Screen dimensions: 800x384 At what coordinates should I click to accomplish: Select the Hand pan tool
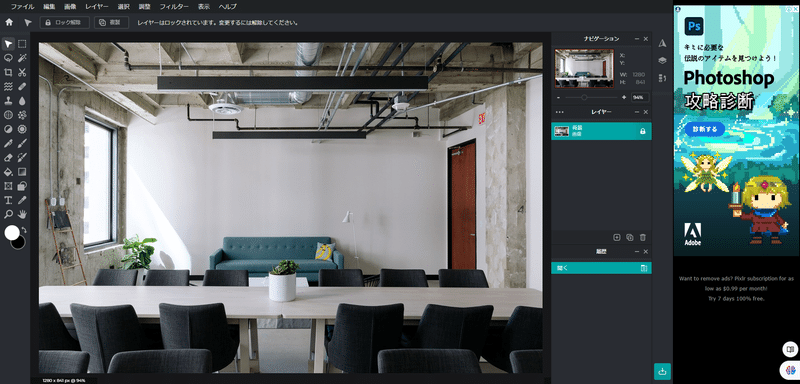(x=22, y=214)
